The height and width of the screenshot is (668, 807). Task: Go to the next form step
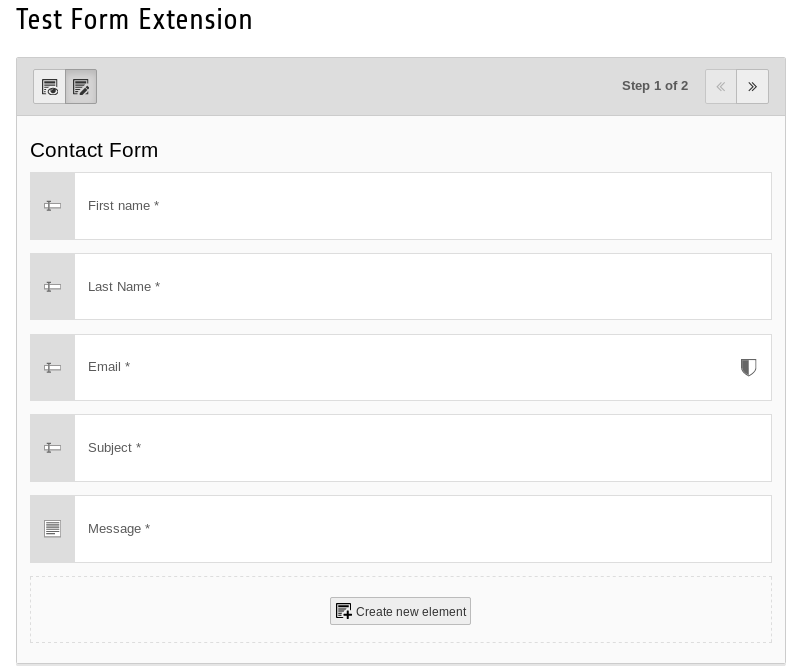[752, 87]
